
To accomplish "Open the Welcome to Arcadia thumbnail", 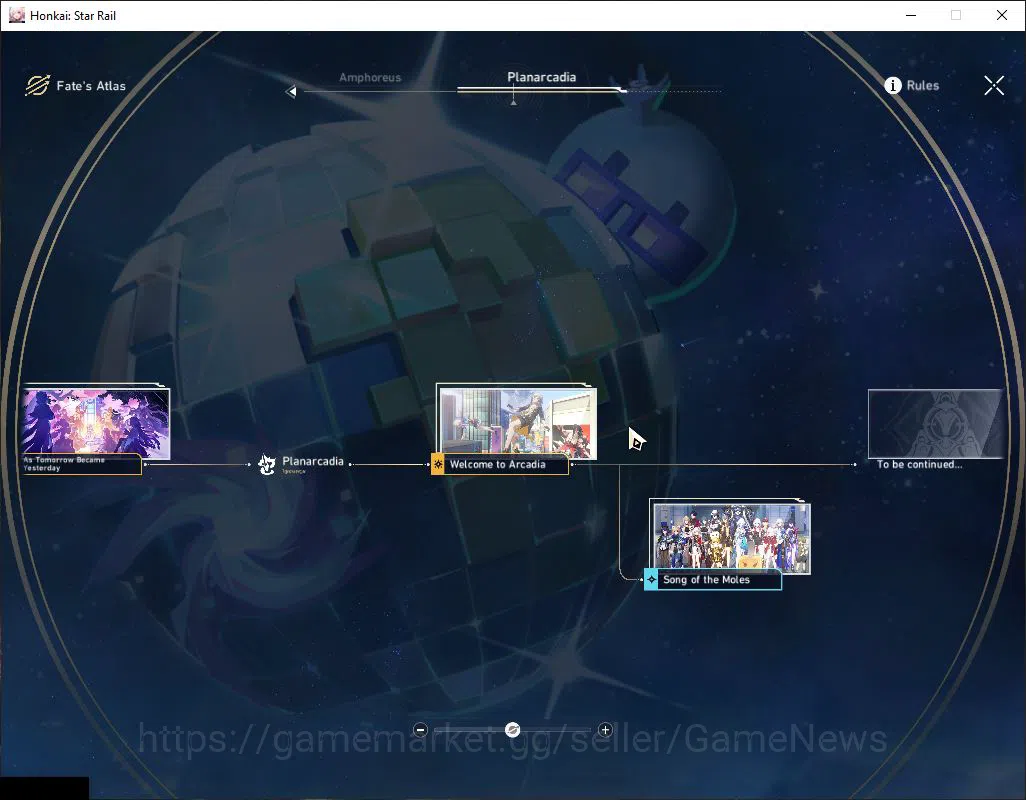I will (517, 421).
